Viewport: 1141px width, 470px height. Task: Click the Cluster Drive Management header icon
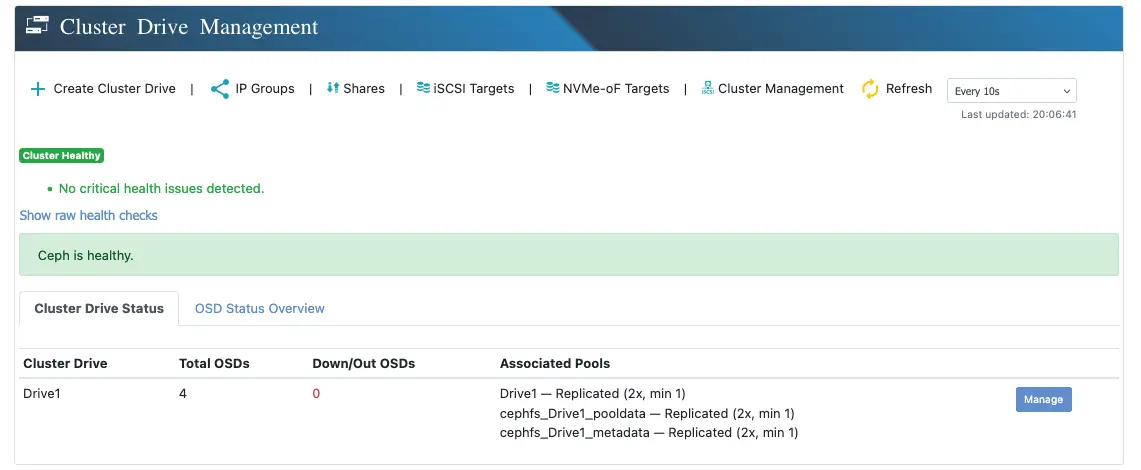point(38,27)
